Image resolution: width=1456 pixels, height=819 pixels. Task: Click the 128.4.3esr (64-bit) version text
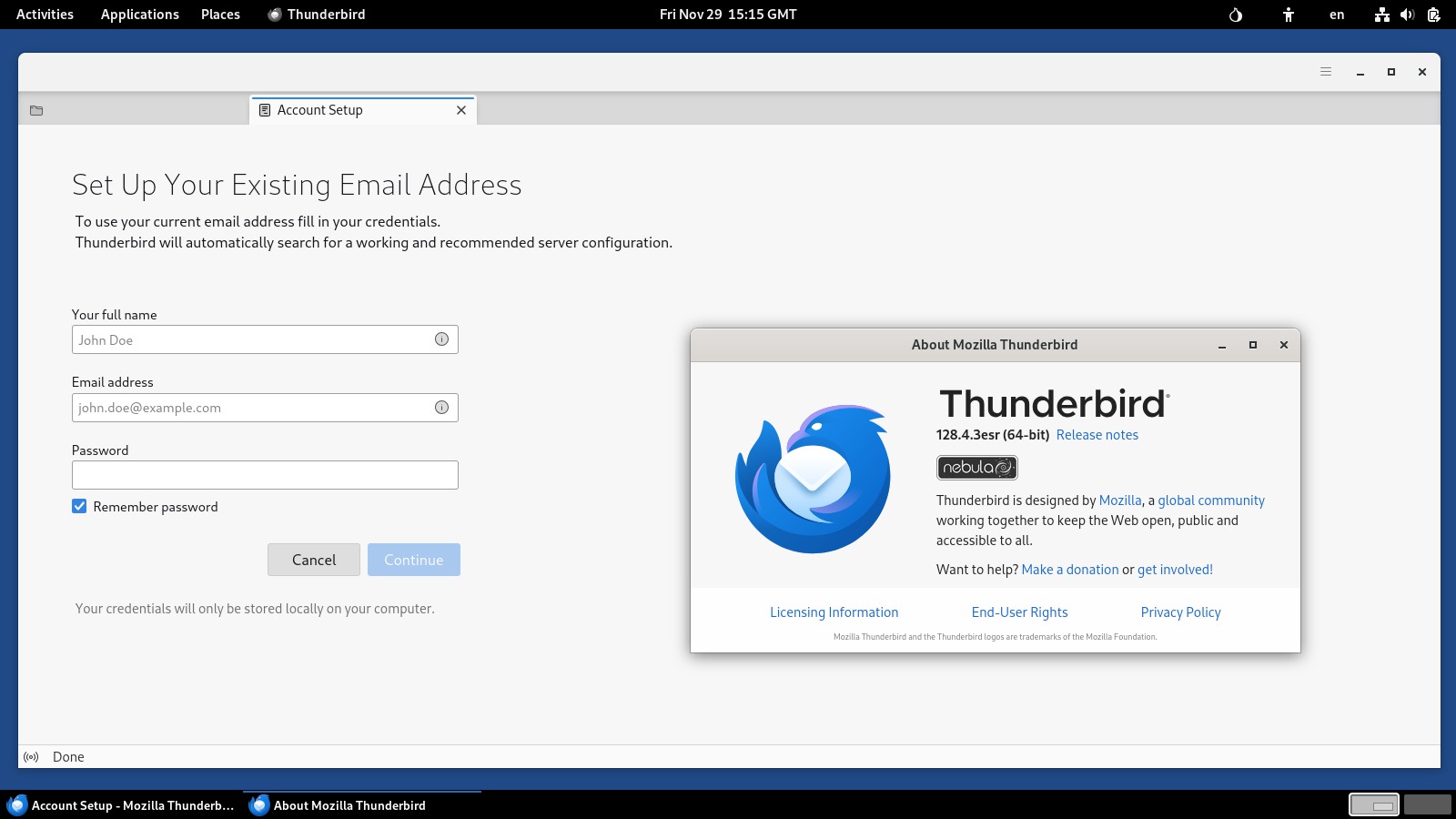click(x=992, y=435)
